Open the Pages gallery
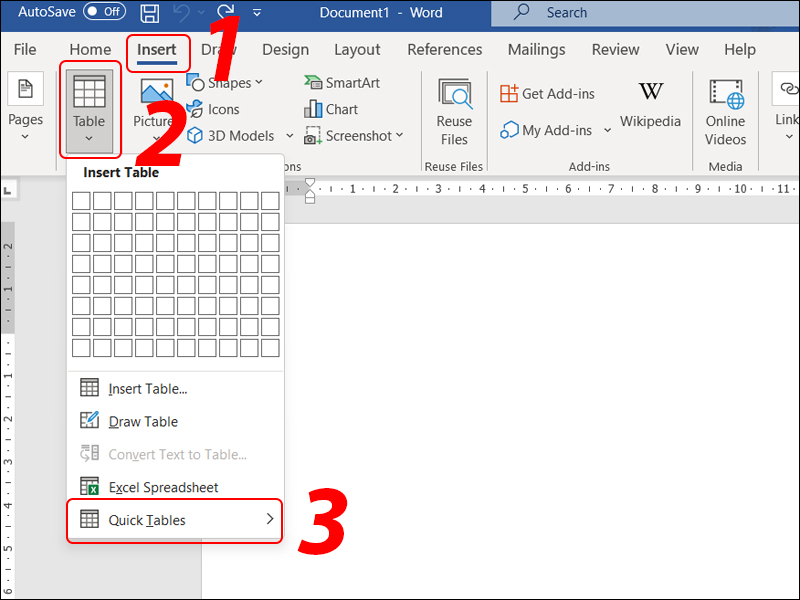This screenshot has width=800, height=600. pyautogui.click(x=25, y=105)
